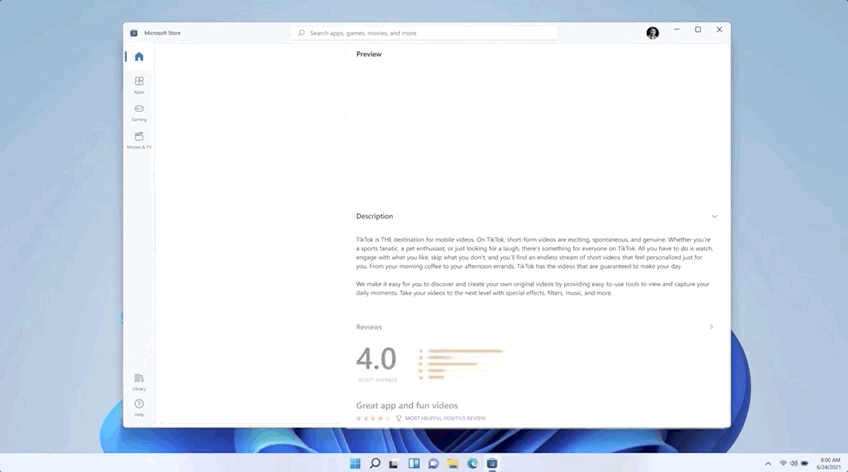Viewport: 848px width, 472px height.
Task: Open all Reviews via the arrow
Action: [x=711, y=327]
